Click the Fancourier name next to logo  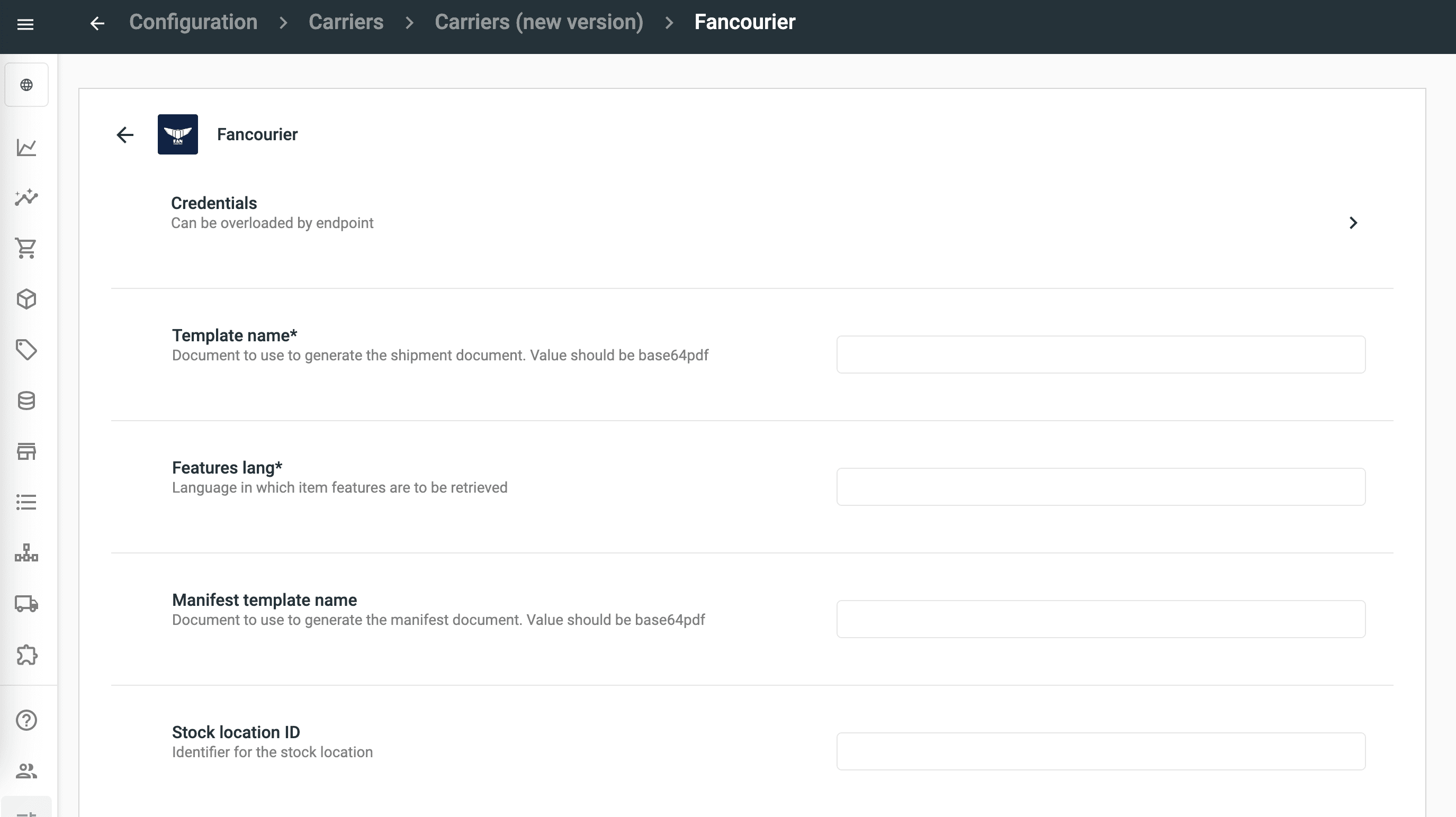pyautogui.click(x=257, y=134)
